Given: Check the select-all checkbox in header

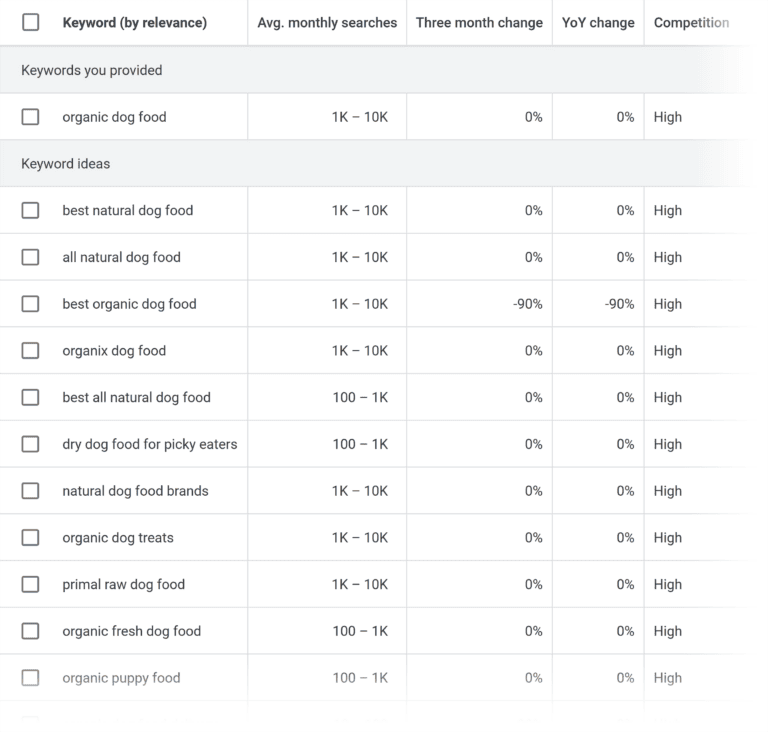Looking at the screenshot, I should coord(30,22).
